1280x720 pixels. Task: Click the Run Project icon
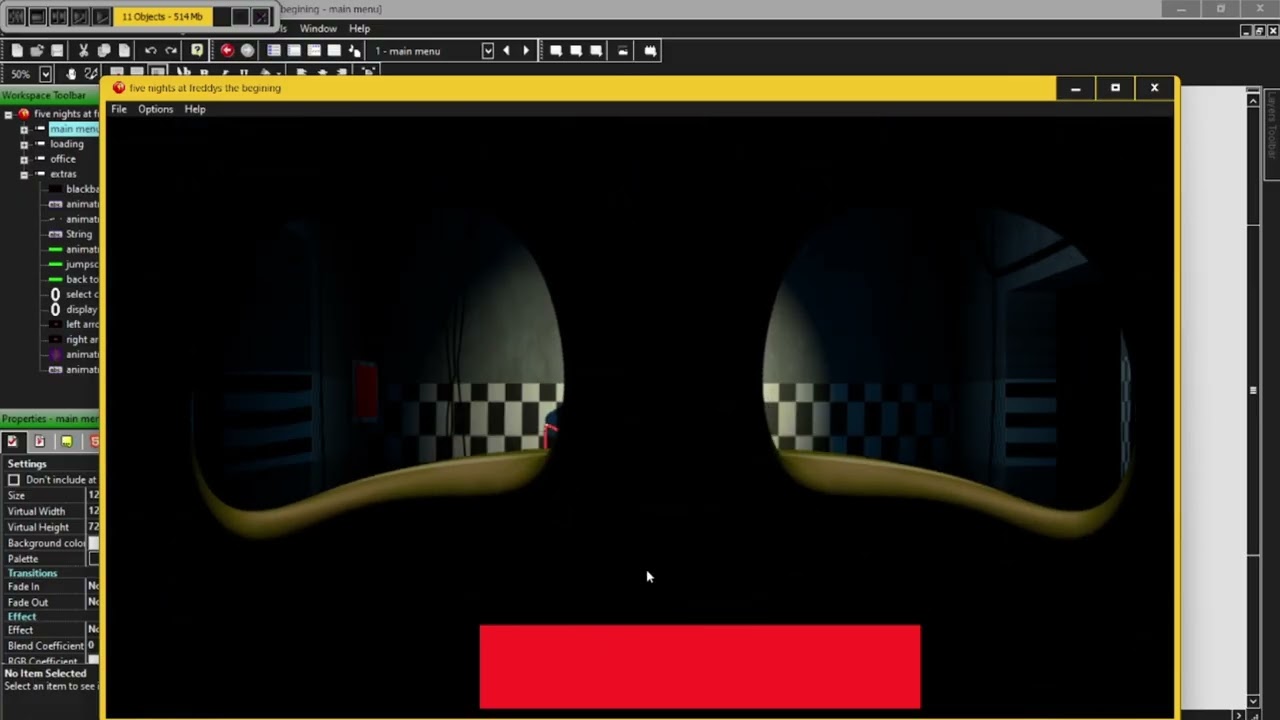coord(556,51)
